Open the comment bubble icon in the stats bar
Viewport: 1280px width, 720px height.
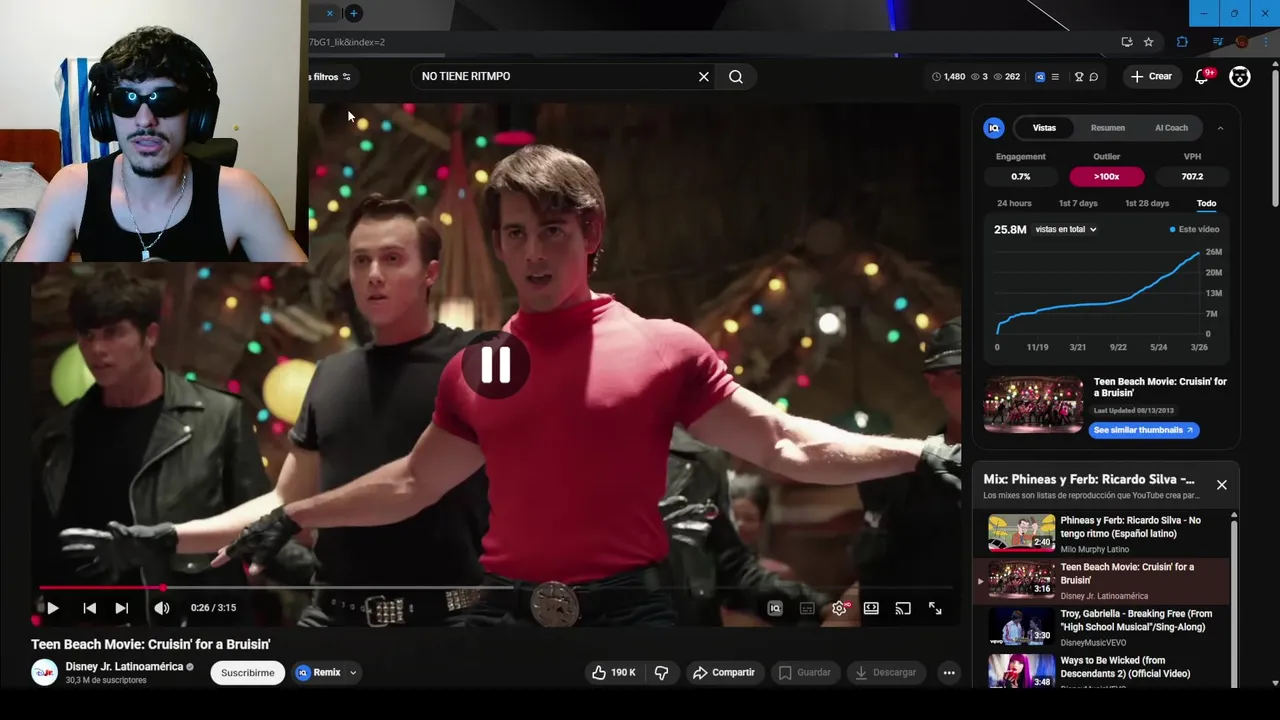tap(1094, 77)
